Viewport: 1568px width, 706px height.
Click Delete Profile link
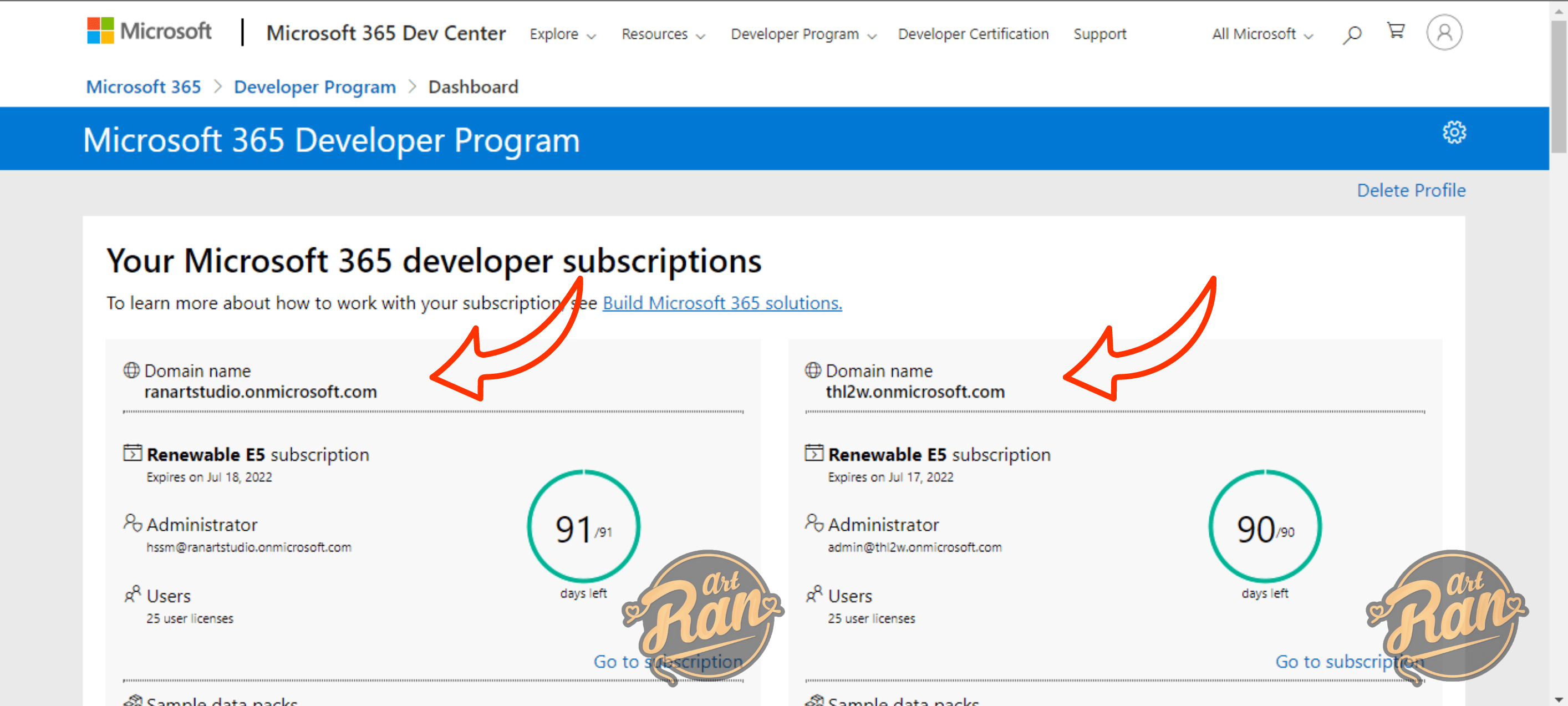(1411, 190)
